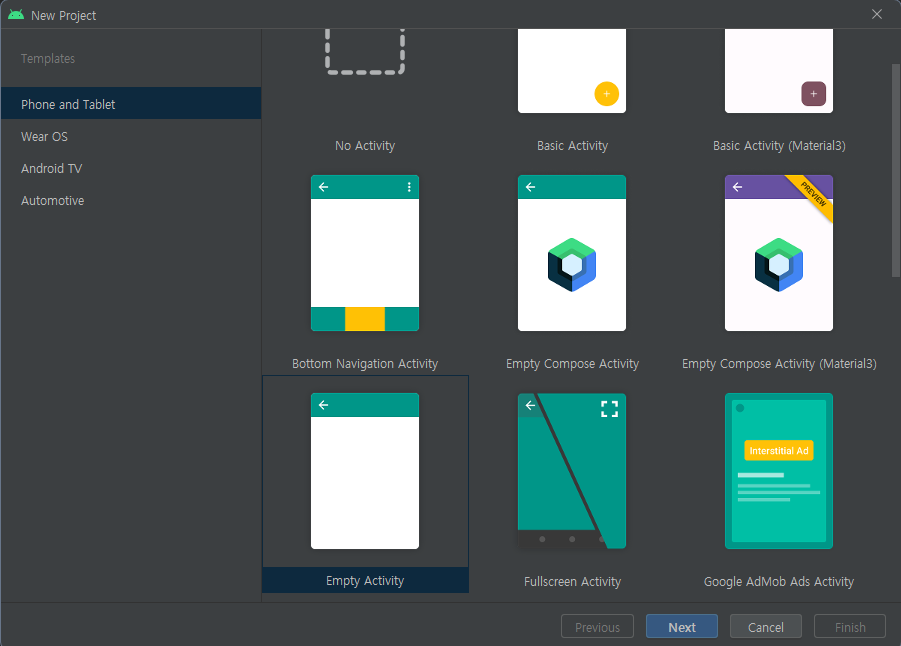This screenshot has height=646, width=901.
Task: Click the "Fullscreen Activity" label text
Action: [x=572, y=582]
